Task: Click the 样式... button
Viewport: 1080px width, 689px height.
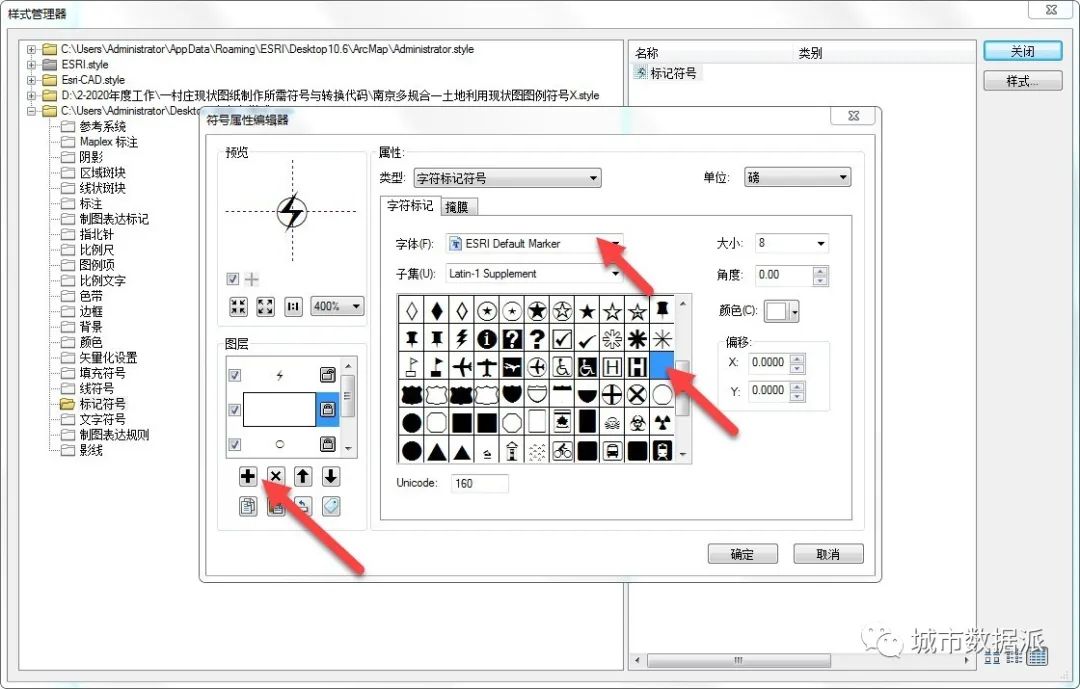Action: [1022, 81]
